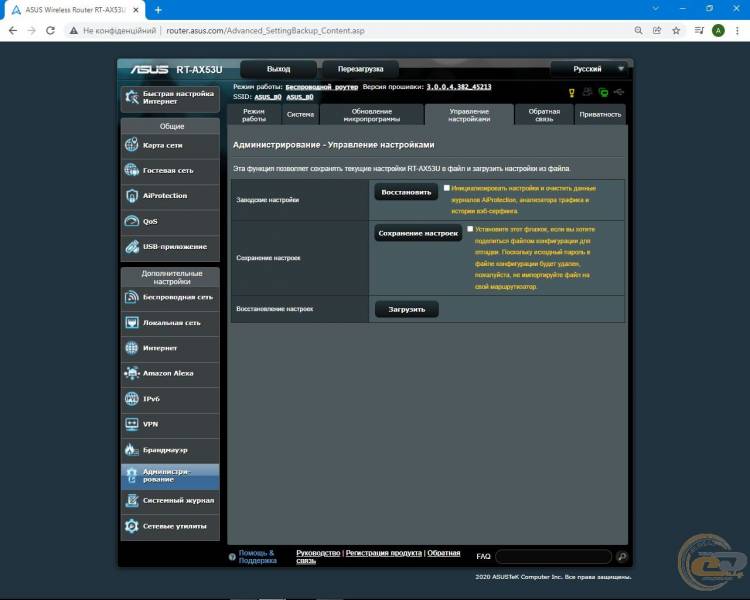Screen dimensions: 750x600
Task: Click the Internet globe icon in sidebar
Action: tap(132, 348)
